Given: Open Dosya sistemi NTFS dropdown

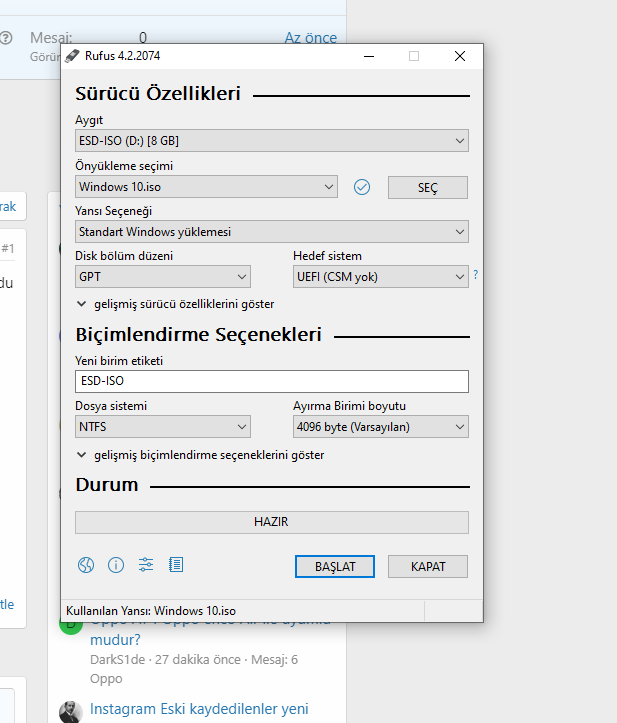Looking at the screenshot, I should pos(163,427).
